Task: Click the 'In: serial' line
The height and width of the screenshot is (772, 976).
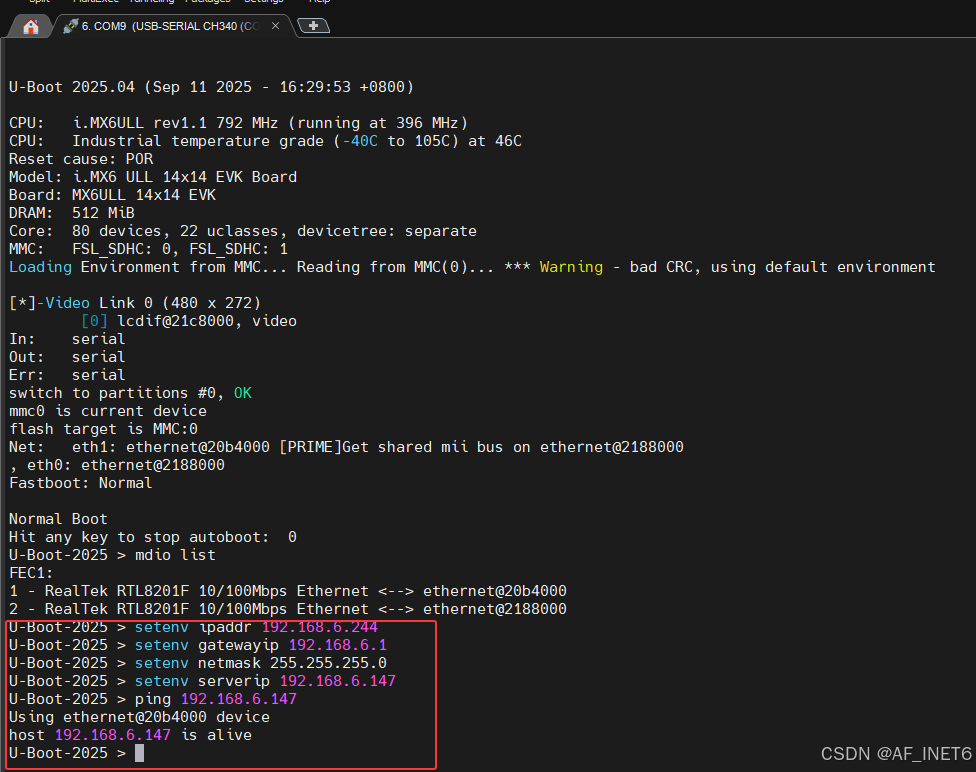Action: pyautogui.click(x=67, y=339)
